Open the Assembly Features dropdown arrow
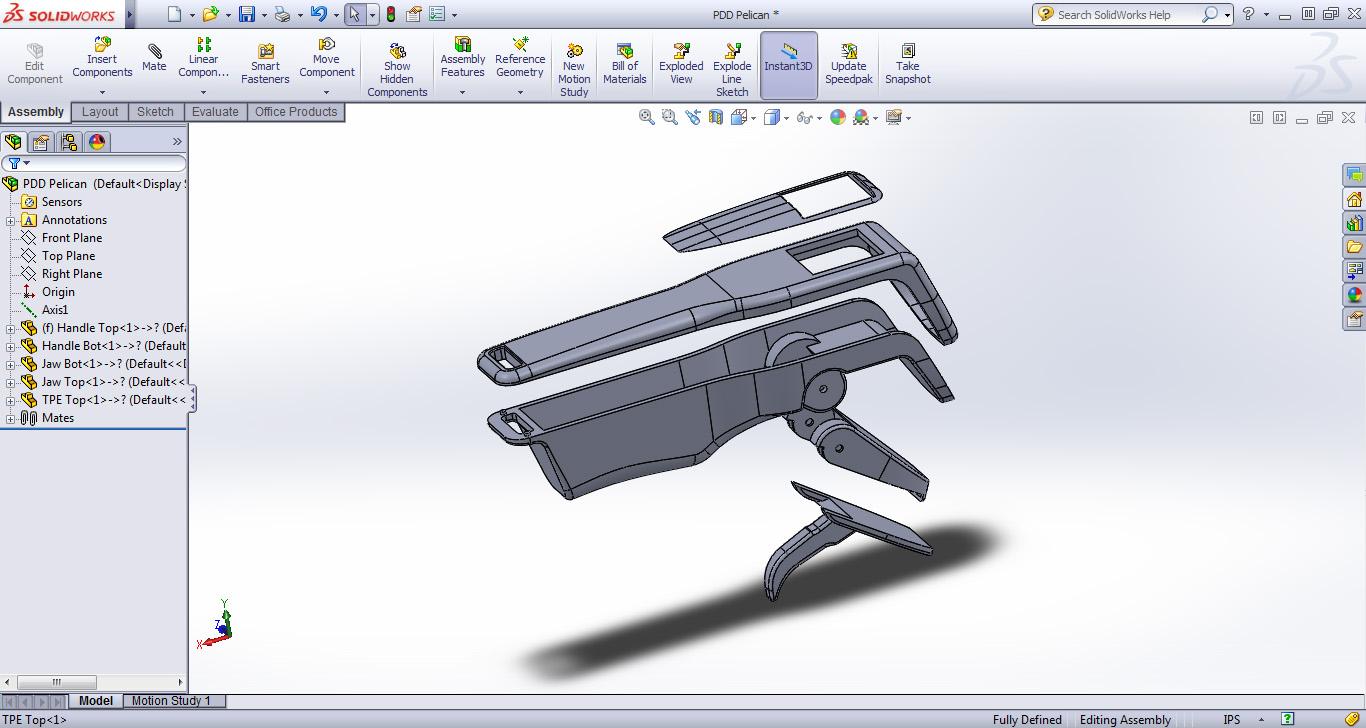The height and width of the screenshot is (728, 1366). 462,92
